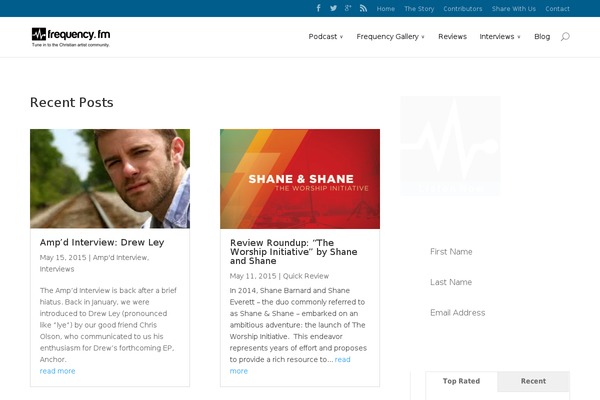Open the Blog page

tap(542, 36)
